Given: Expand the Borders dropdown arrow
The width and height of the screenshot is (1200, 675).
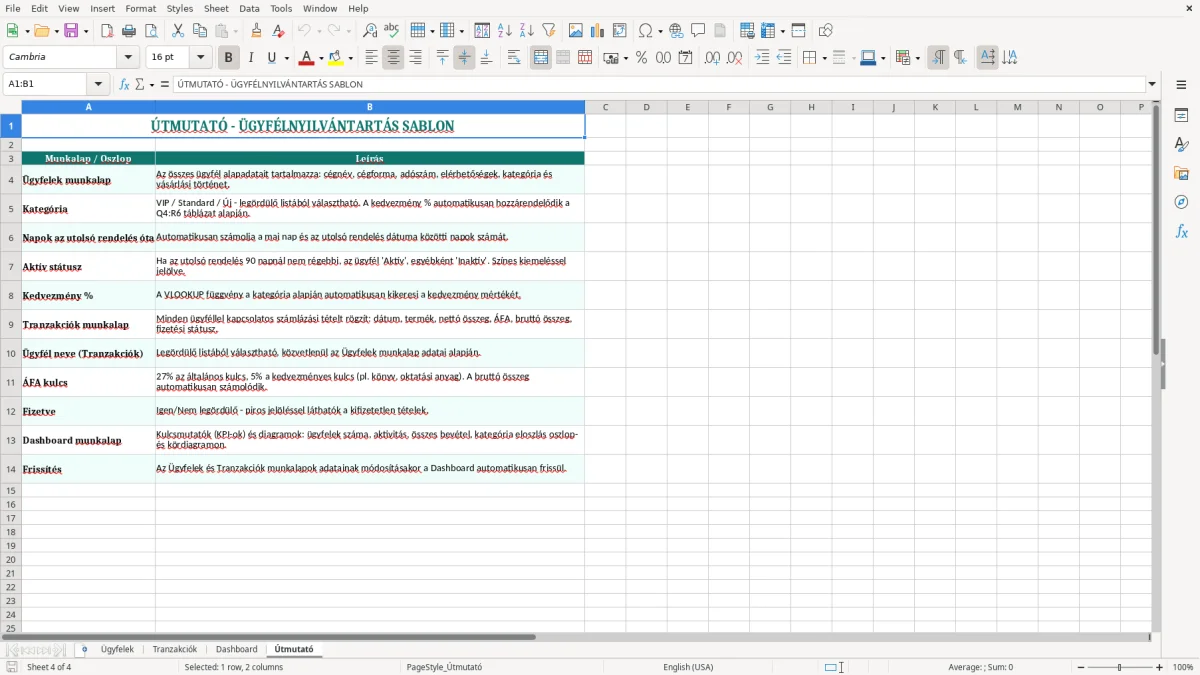Looking at the screenshot, I should (x=824, y=58).
